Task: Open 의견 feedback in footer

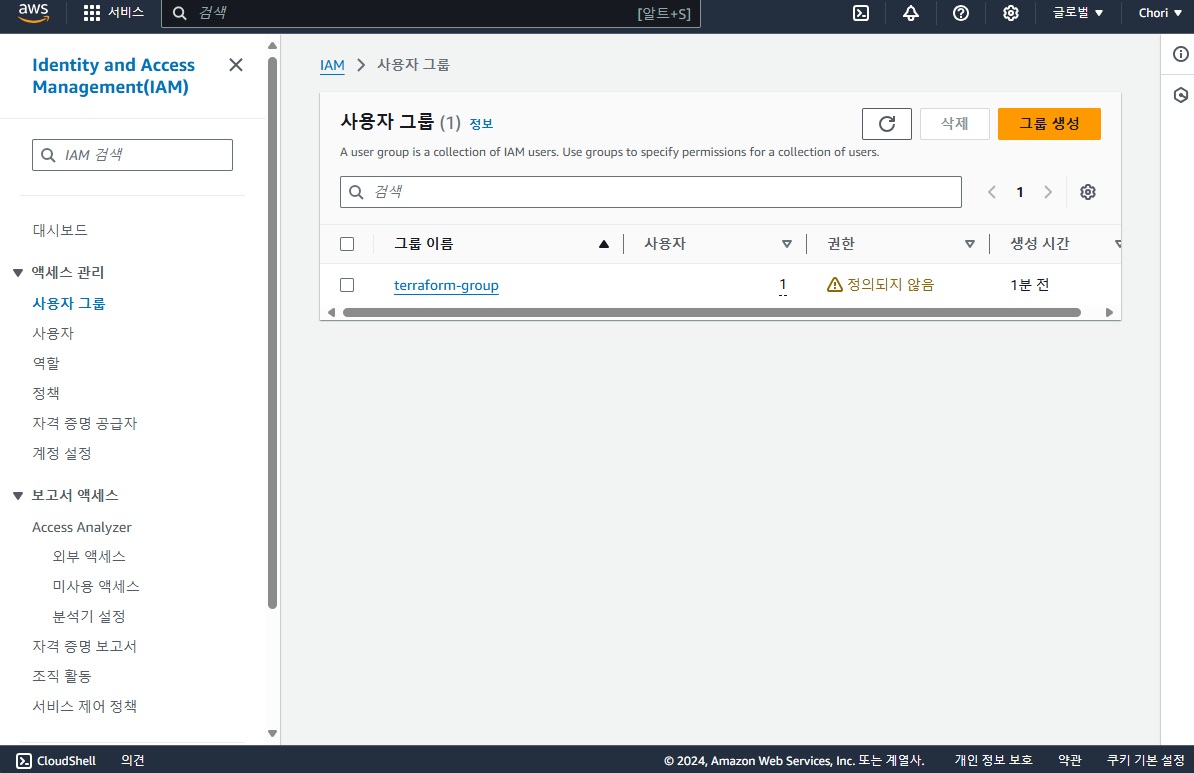Action: (132, 760)
